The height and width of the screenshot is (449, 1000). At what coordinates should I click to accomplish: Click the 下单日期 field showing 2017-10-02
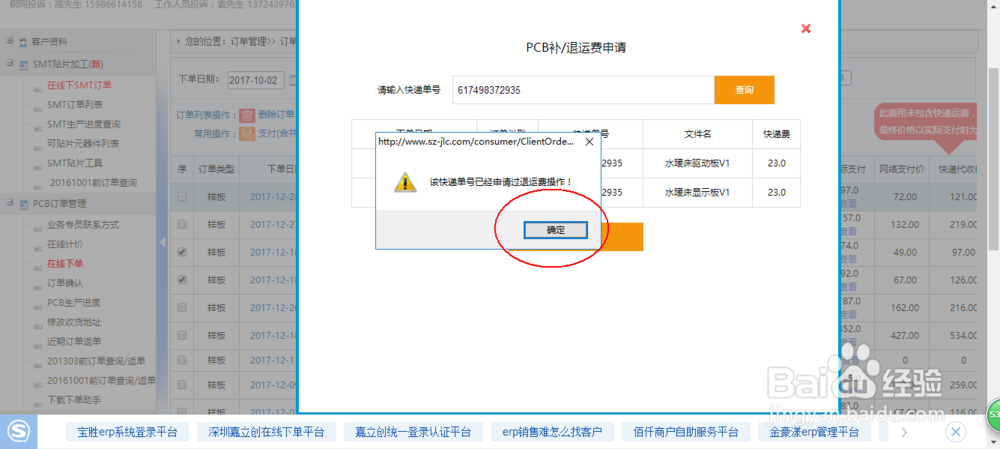click(255, 80)
